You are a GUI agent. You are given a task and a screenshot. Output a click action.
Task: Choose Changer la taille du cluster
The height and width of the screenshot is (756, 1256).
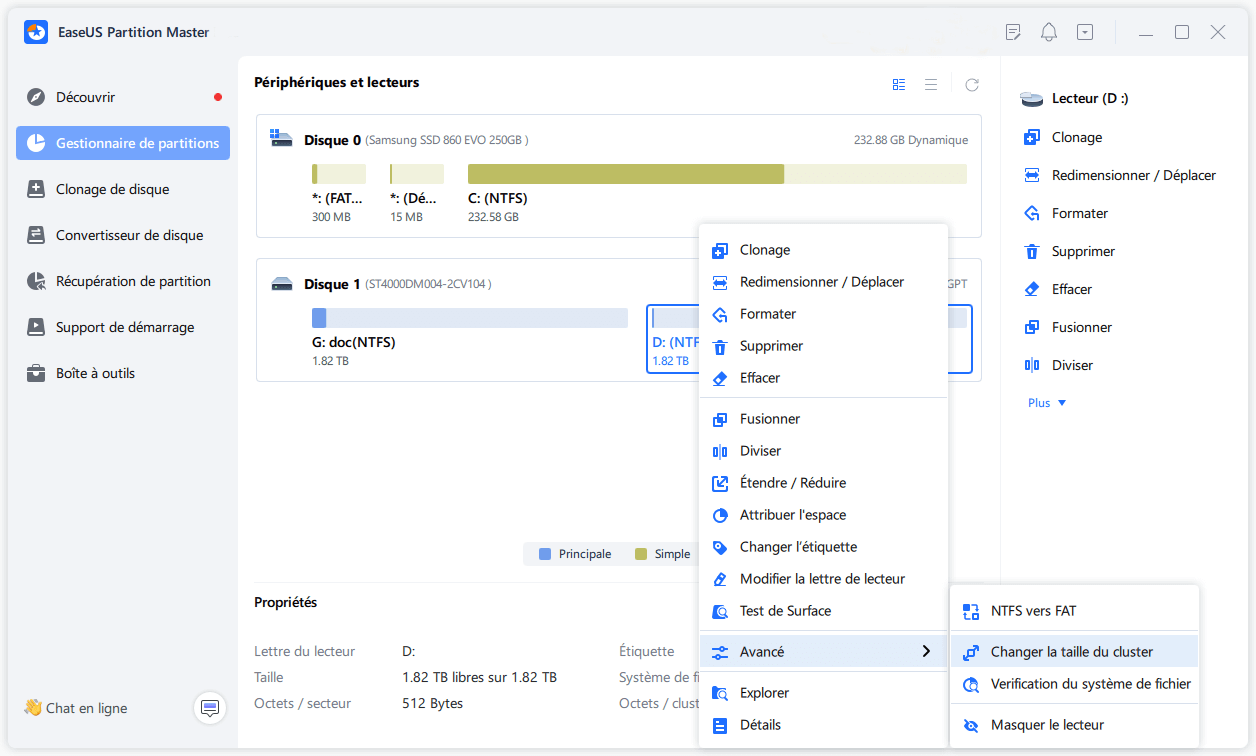(x=1071, y=652)
